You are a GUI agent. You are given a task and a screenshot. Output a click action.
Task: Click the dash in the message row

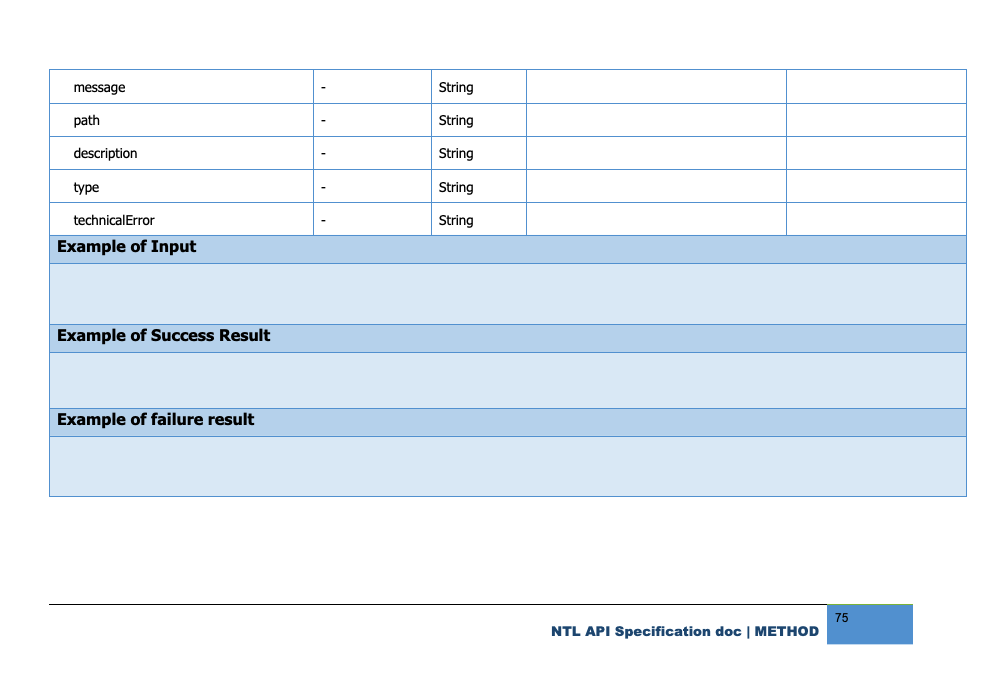pos(324,88)
